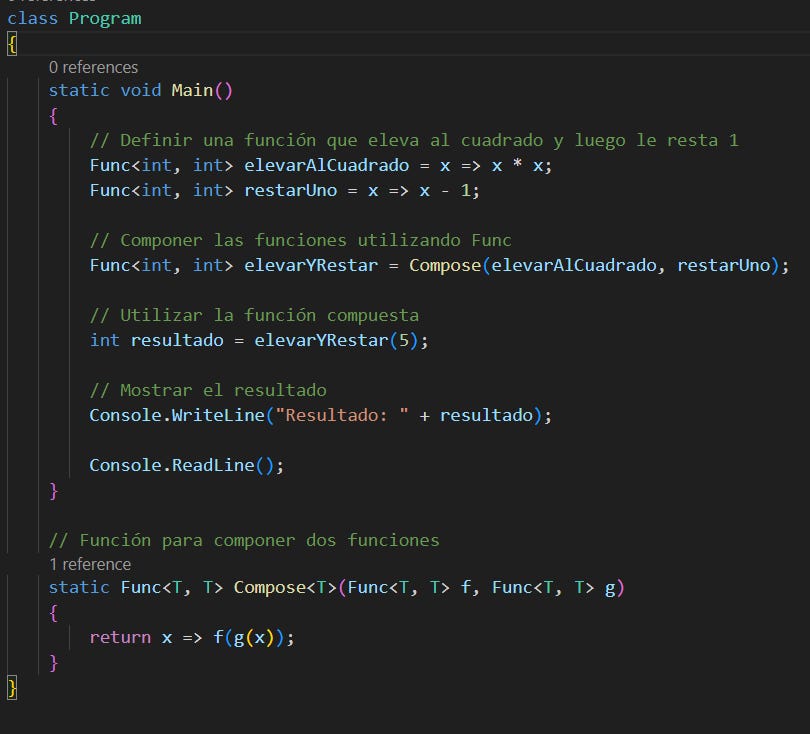The height and width of the screenshot is (734, 810).
Task: Click 'ReadLine' in the Console.ReadLine call
Action: [213, 465]
